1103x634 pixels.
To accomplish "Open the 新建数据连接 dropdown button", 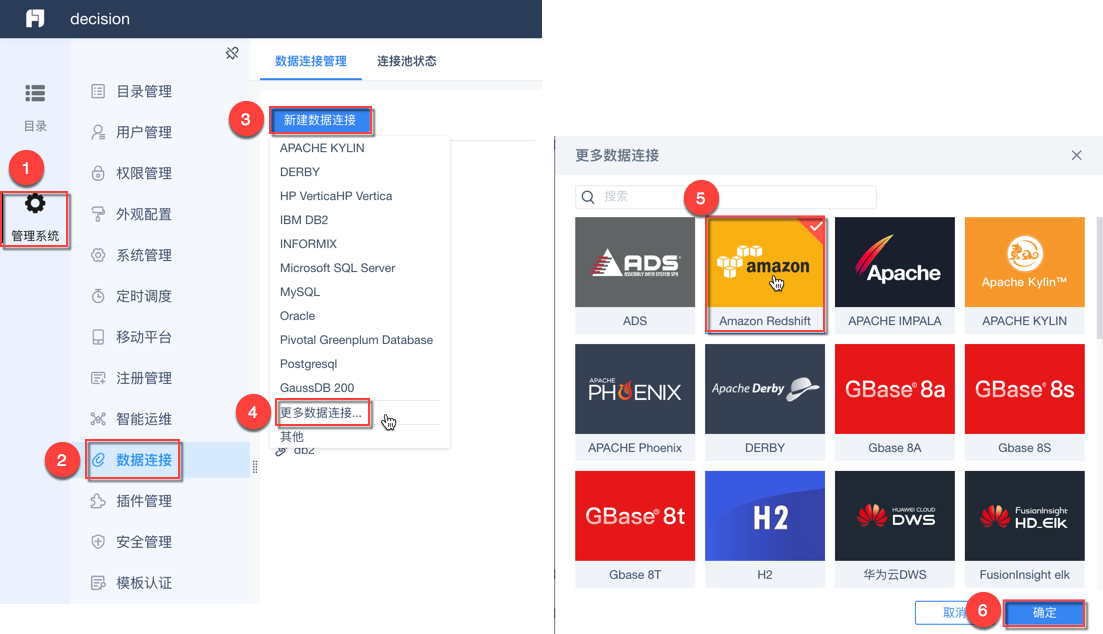I will 320,120.
